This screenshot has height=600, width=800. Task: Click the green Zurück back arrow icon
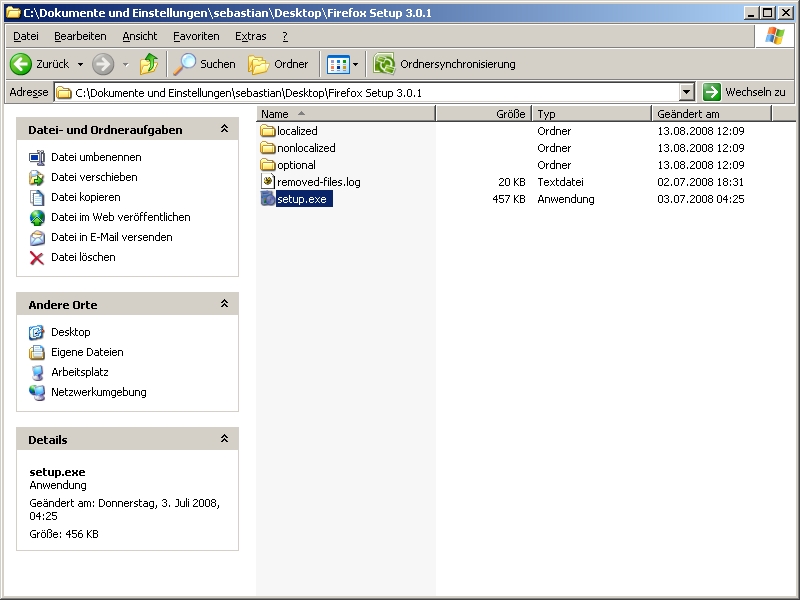[21, 64]
